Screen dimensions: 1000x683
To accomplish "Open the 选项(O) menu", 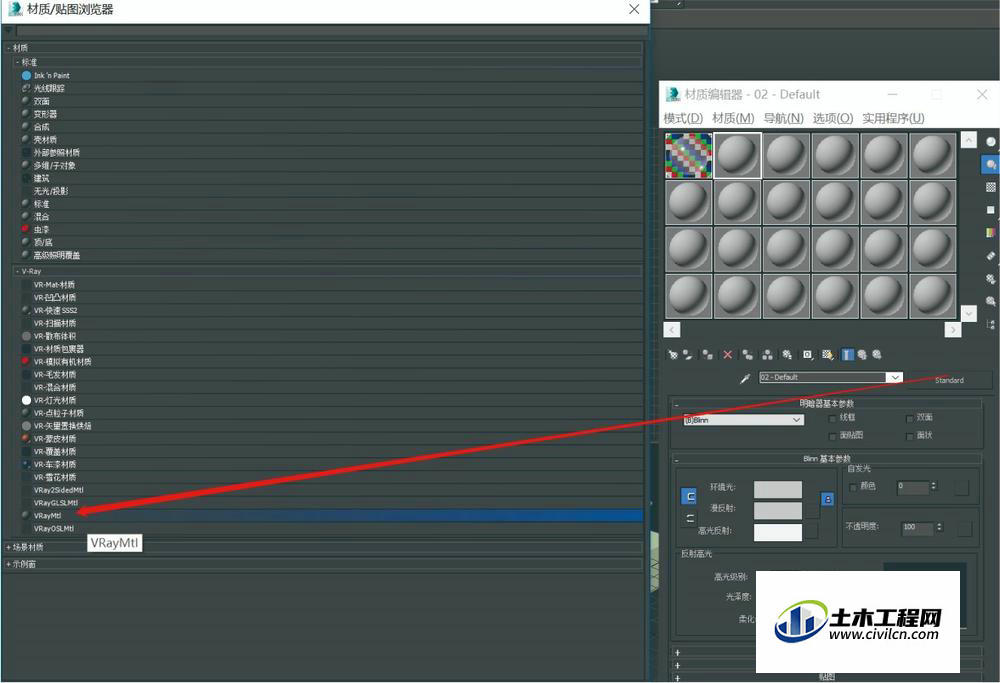I will (833, 118).
